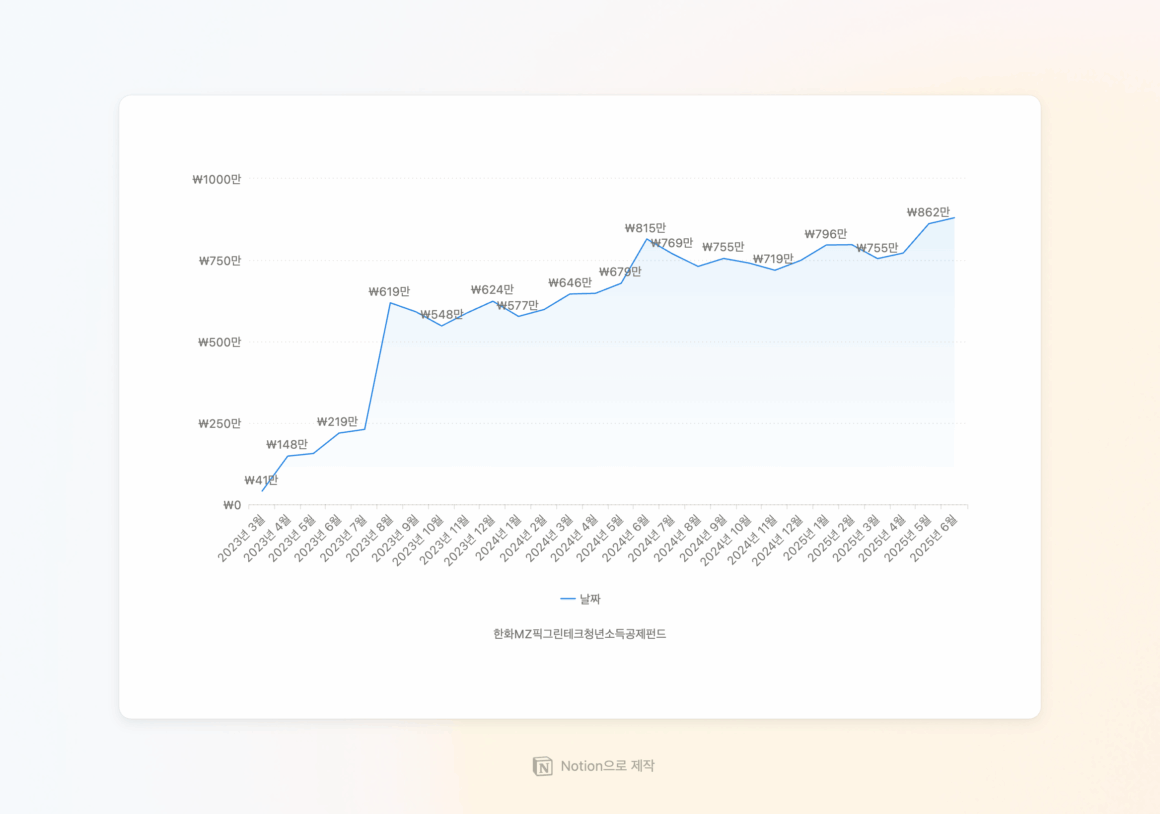
Task: Select the ₩577만 data label
Action: 518,306
